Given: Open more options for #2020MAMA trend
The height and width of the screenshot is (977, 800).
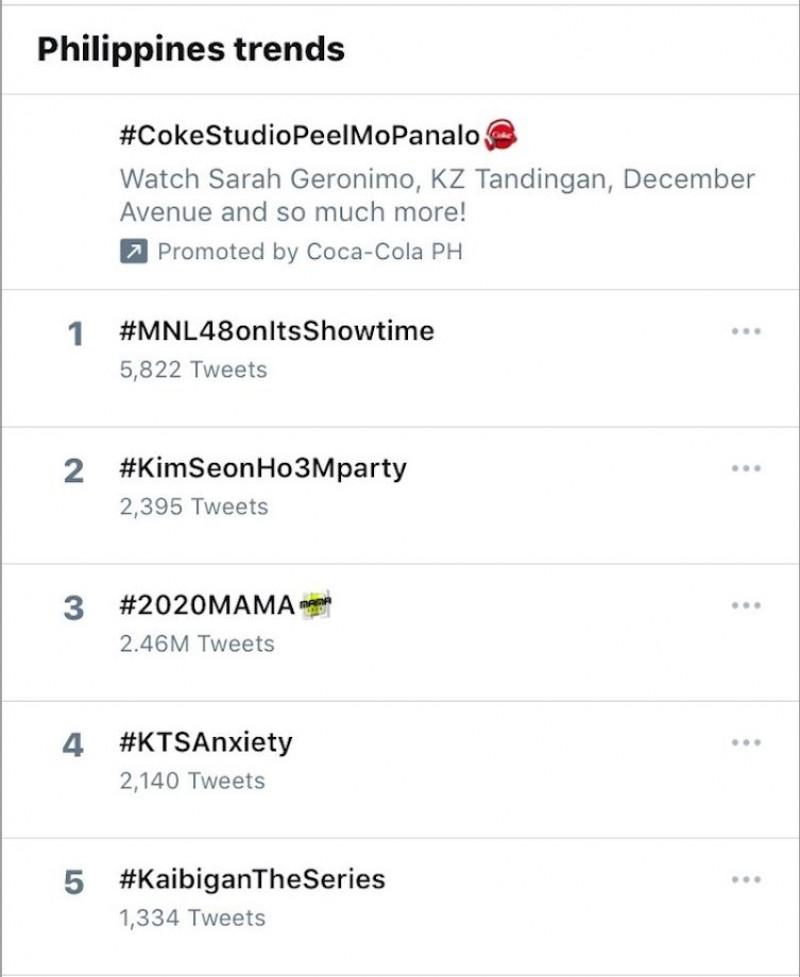Looking at the screenshot, I should pos(746,605).
